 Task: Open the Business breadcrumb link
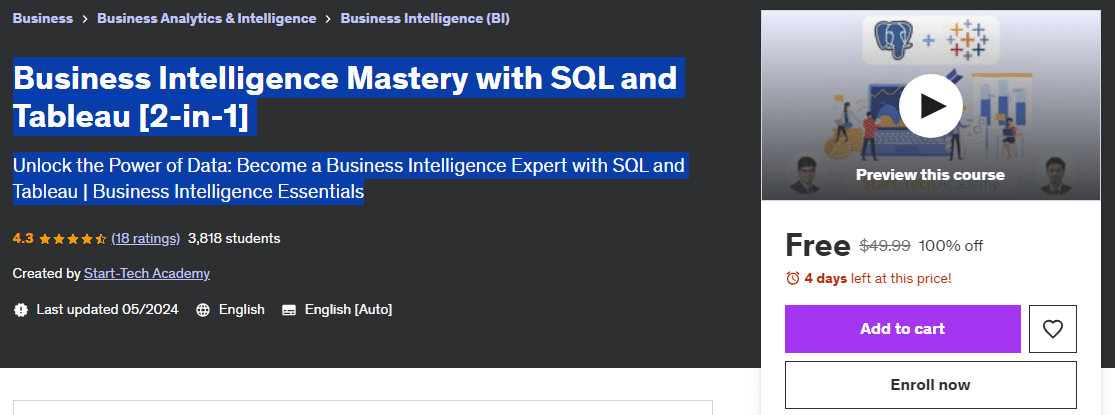click(43, 18)
